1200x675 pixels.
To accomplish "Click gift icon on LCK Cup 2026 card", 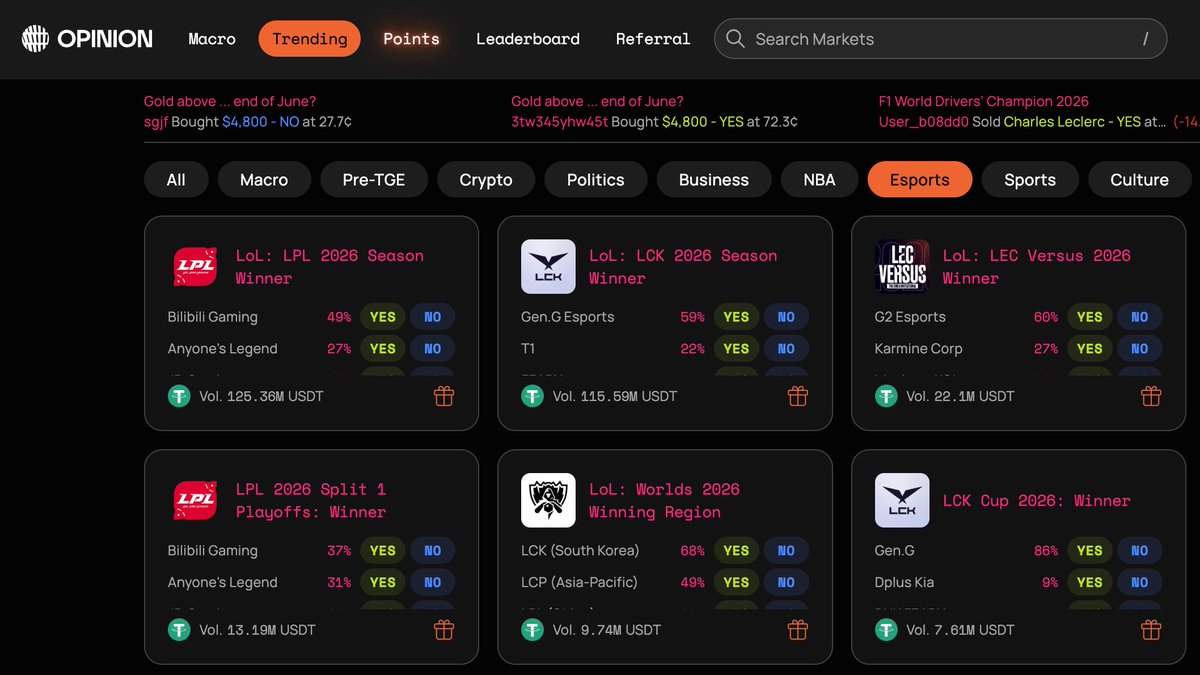I will pos(1151,630).
